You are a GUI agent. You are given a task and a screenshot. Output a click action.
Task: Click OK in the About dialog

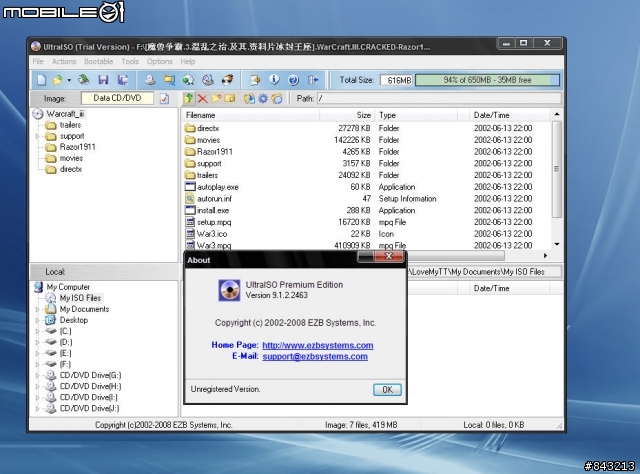pyautogui.click(x=387, y=389)
